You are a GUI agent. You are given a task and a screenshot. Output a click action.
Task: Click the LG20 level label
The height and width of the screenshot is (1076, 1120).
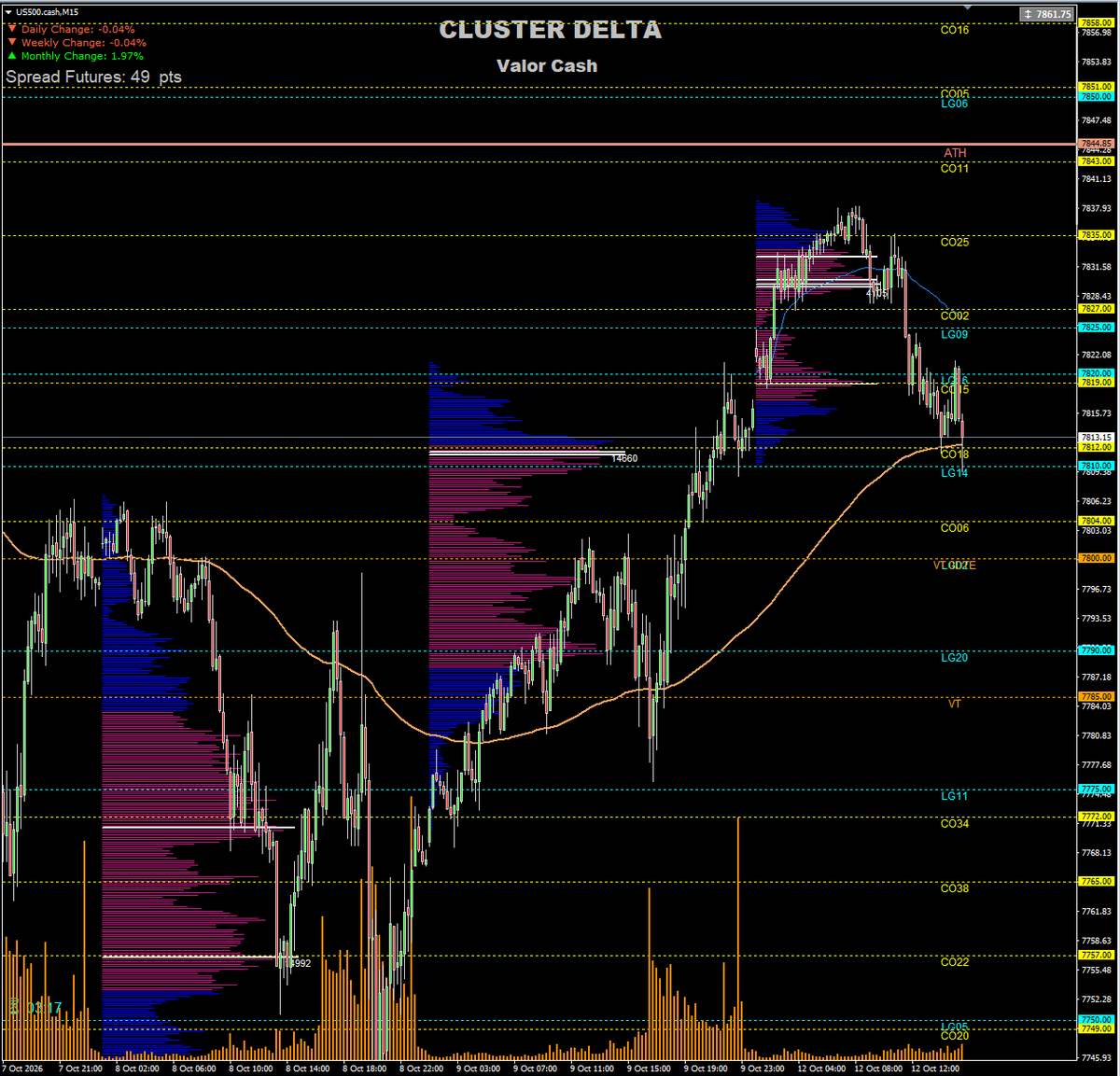(955, 657)
